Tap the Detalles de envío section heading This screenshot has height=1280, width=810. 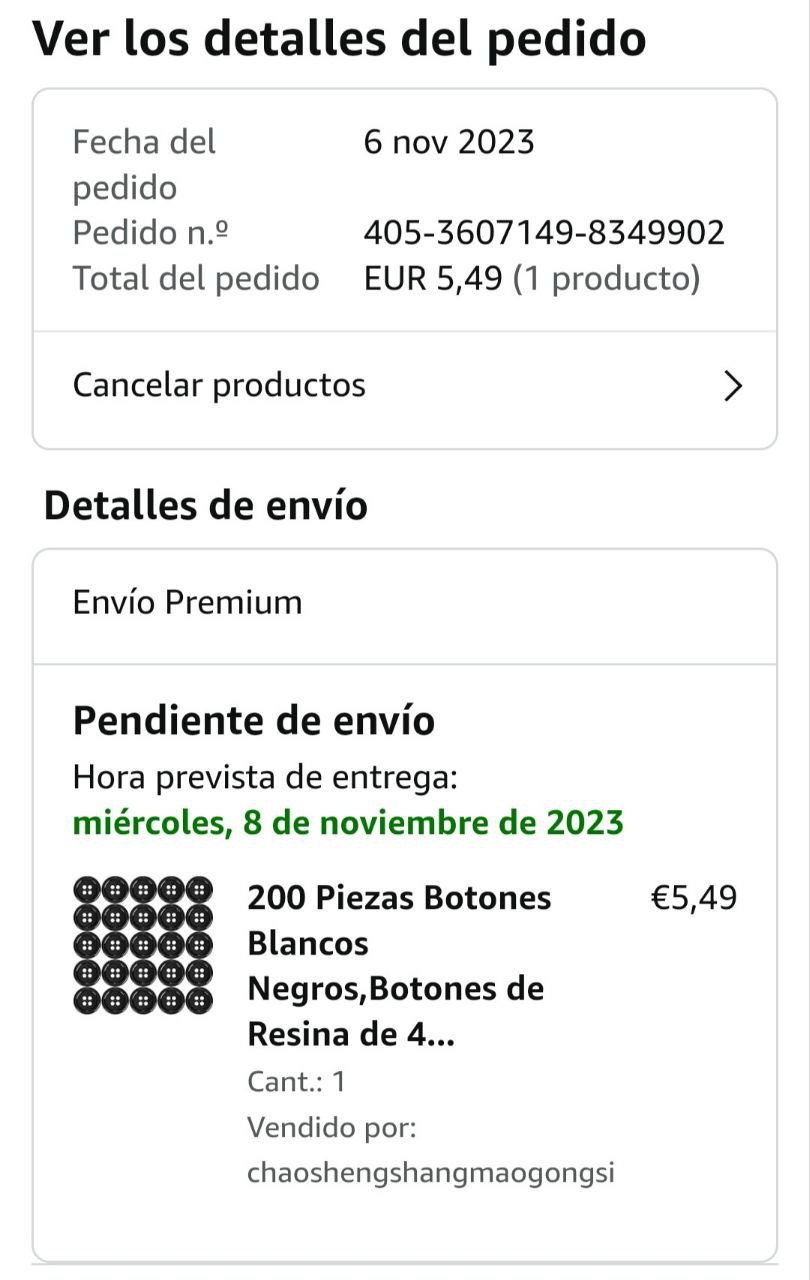click(x=206, y=506)
